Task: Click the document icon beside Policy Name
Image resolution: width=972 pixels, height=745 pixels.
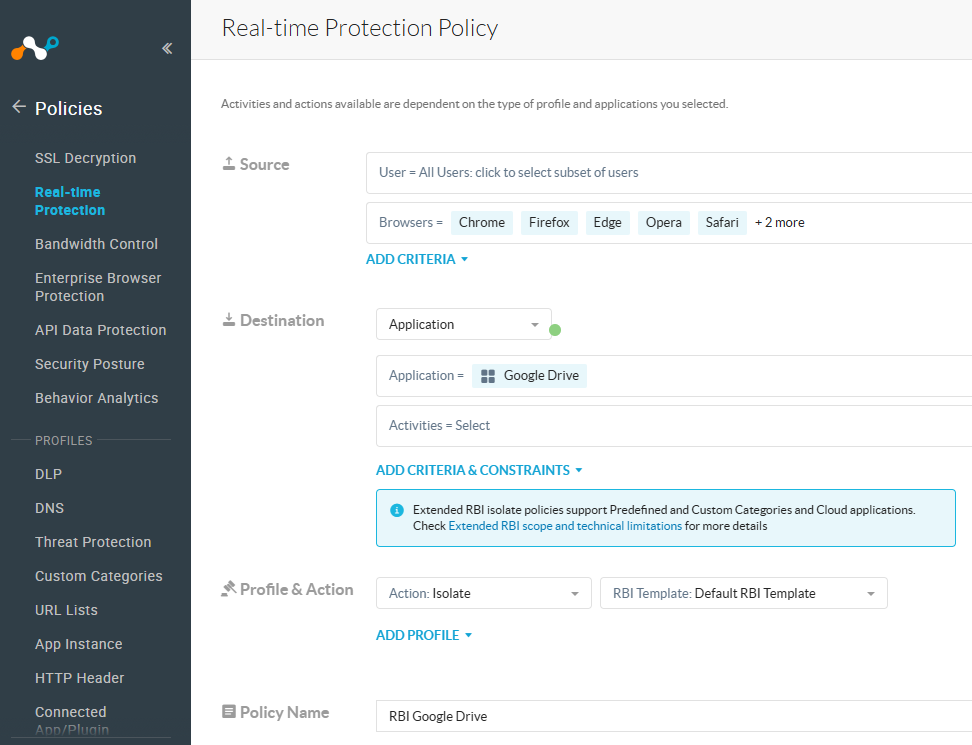Action: [x=229, y=712]
